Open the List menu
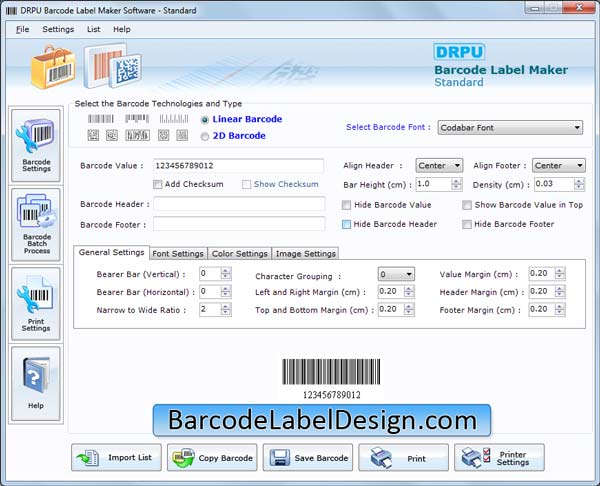This screenshot has height=486, width=600. [93, 29]
